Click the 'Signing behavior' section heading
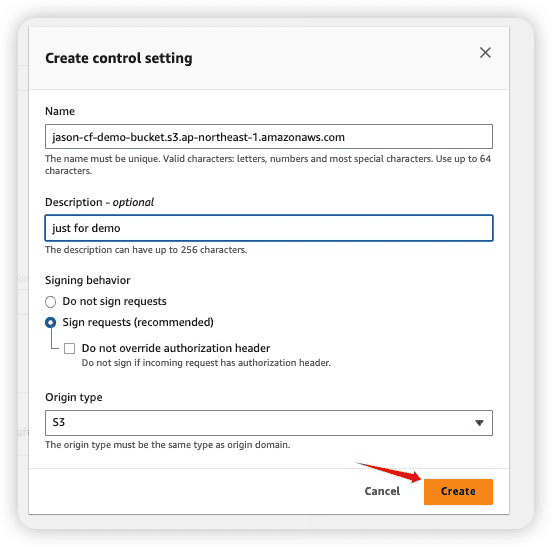 [88, 280]
